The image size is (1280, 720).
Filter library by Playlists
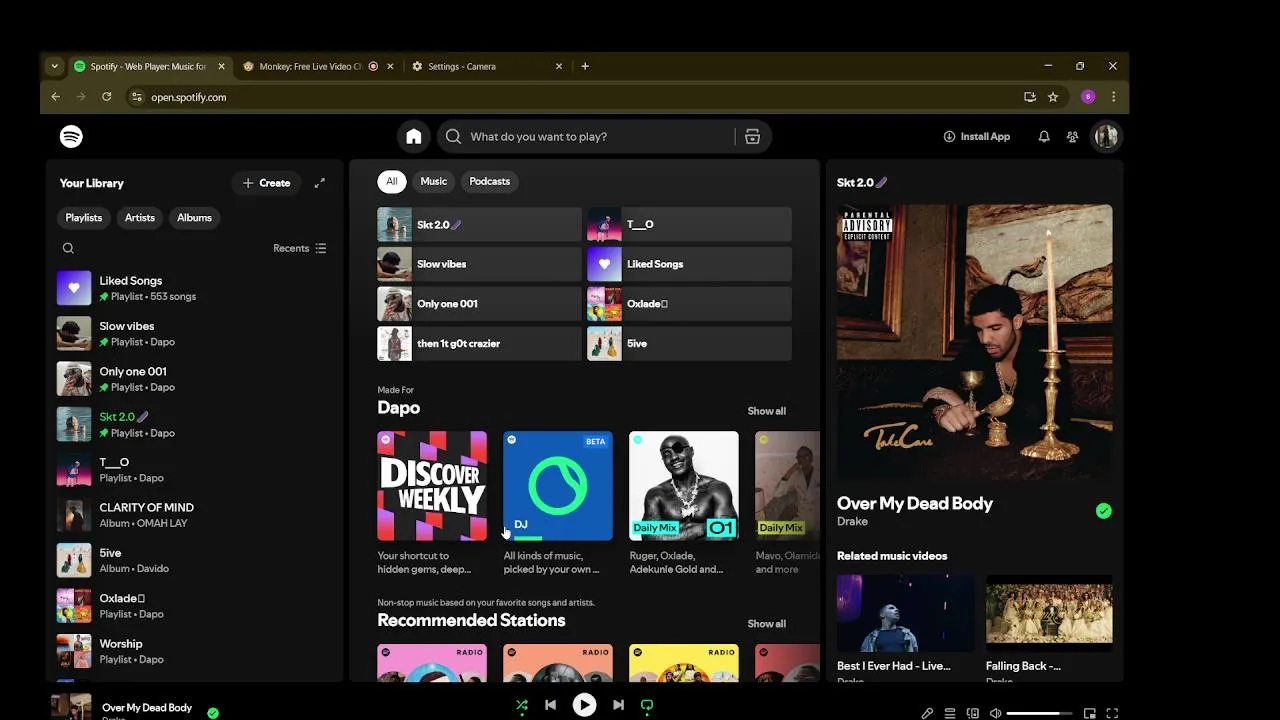click(x=84, y=217)
